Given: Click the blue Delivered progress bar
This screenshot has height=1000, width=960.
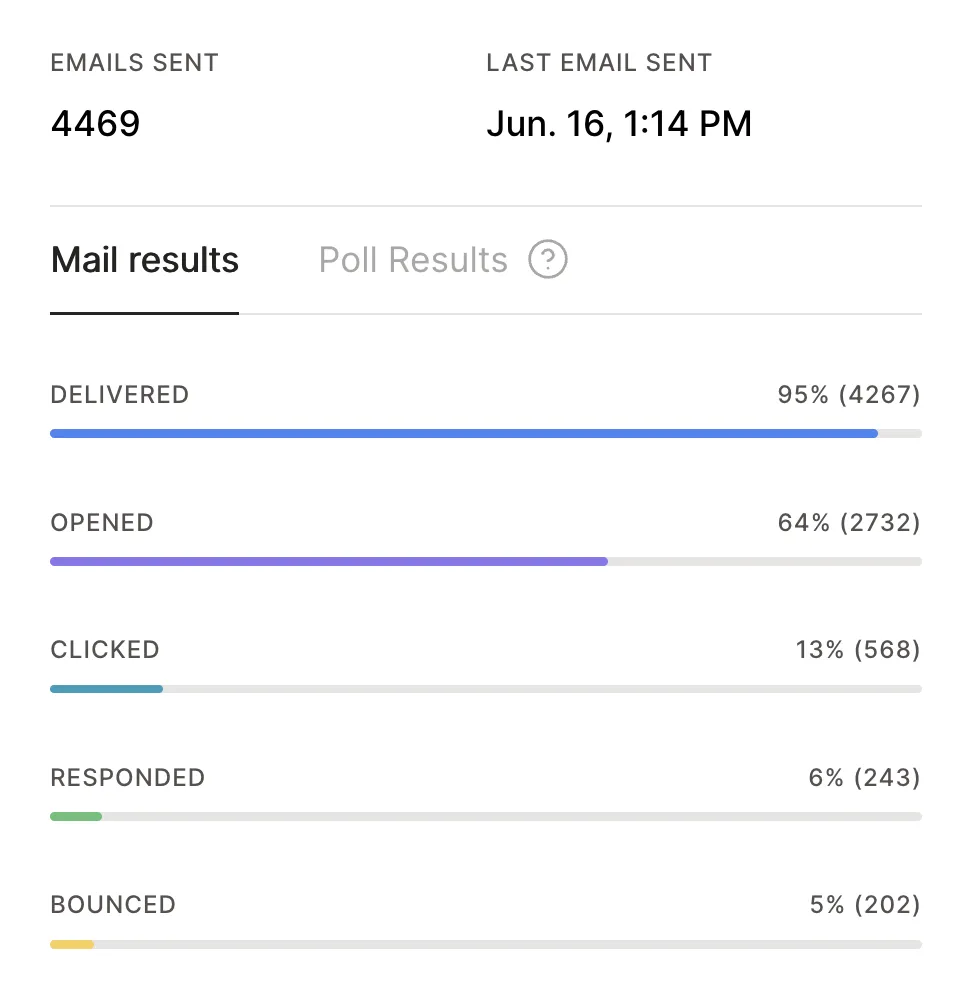Looking at the screenshot, I should (x=485, y=434).
